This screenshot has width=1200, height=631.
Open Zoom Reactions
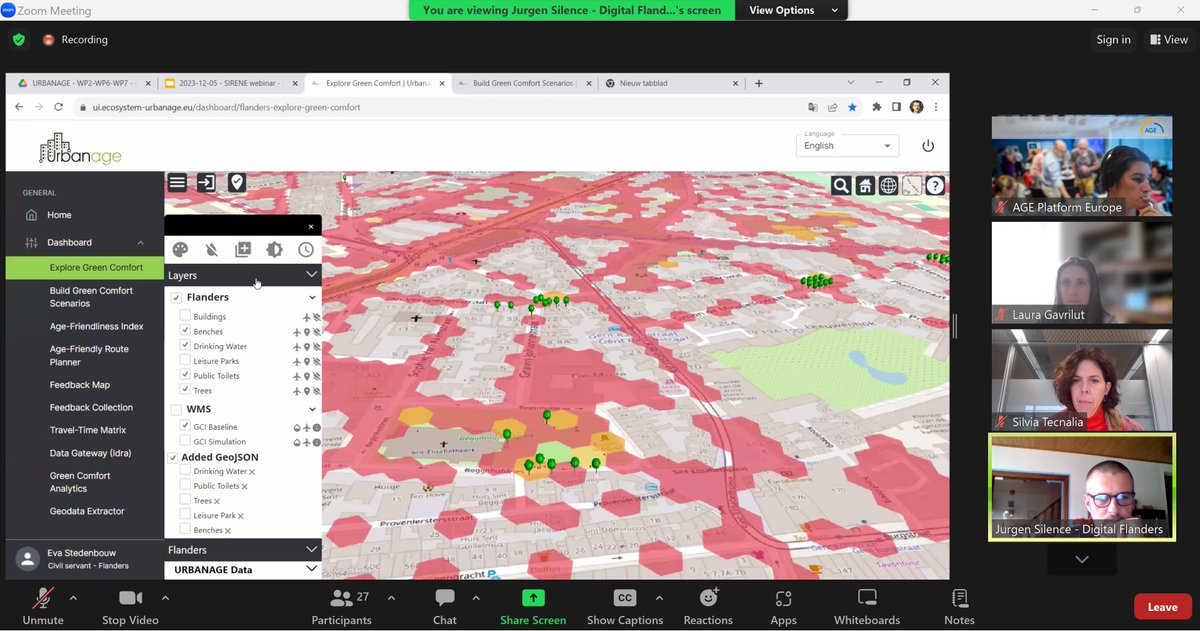(x=708, y=607)
